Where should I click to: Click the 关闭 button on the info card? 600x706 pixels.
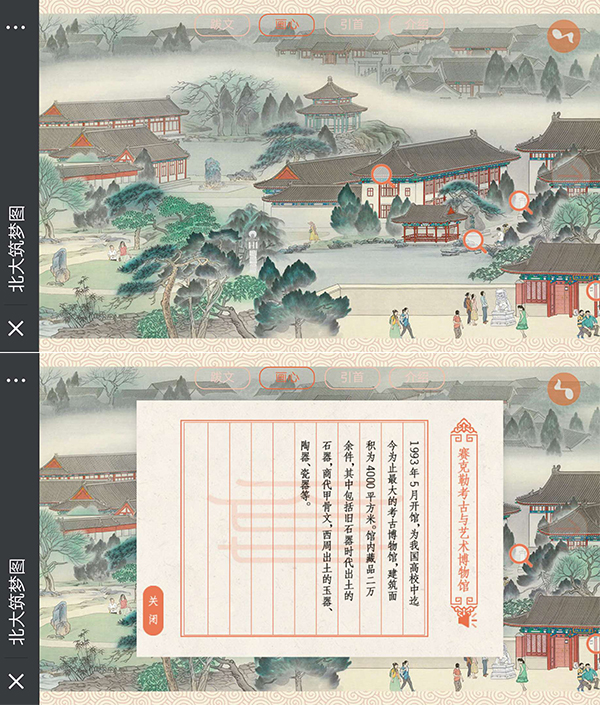[x=153, y=611]
